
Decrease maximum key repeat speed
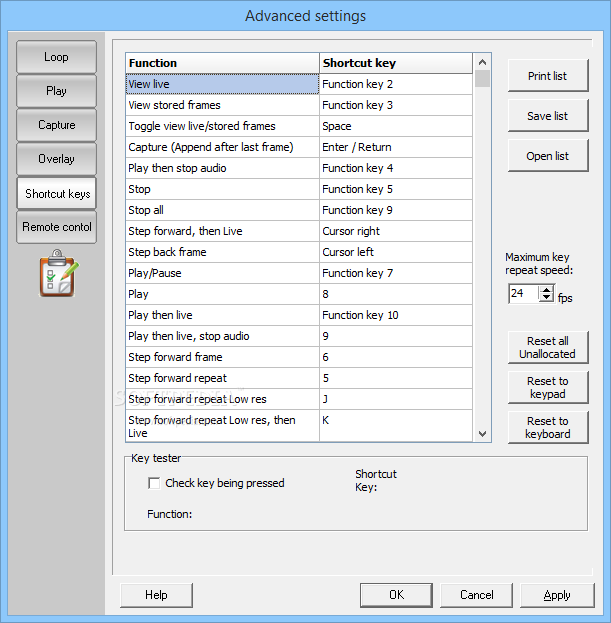[547, 298]
